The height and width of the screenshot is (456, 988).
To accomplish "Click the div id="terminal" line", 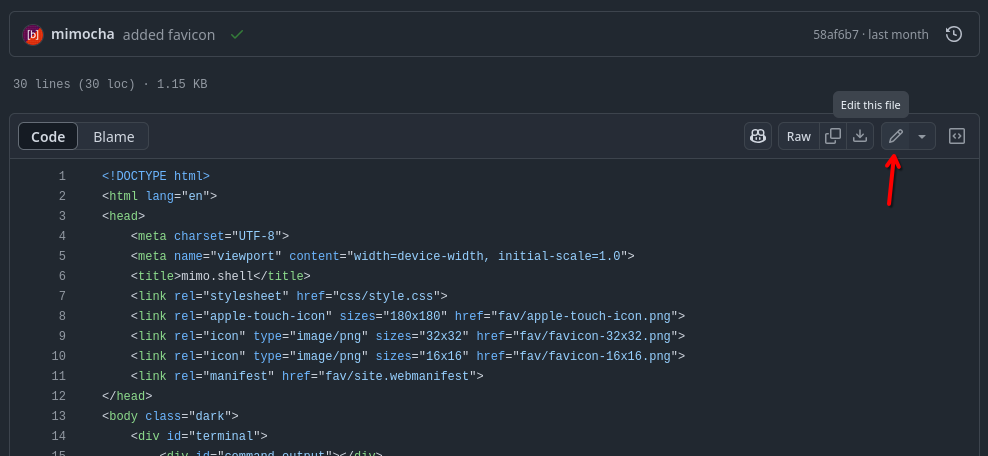I will [x=199, y=436].
